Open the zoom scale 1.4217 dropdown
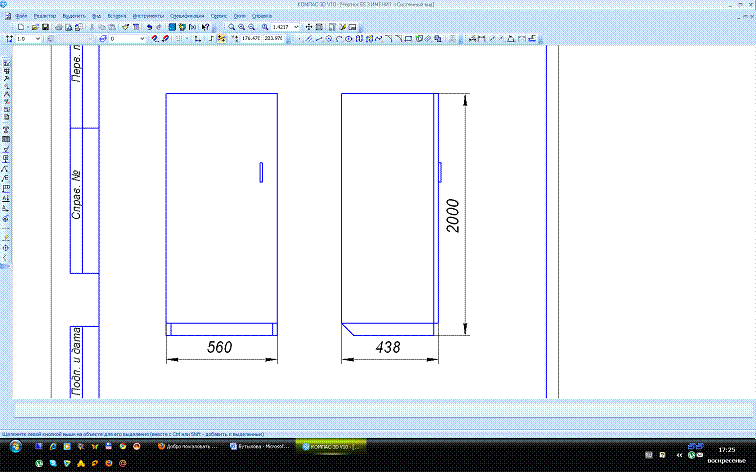The height and width of the screenshot is (472, 756). [x=297, y=26]
